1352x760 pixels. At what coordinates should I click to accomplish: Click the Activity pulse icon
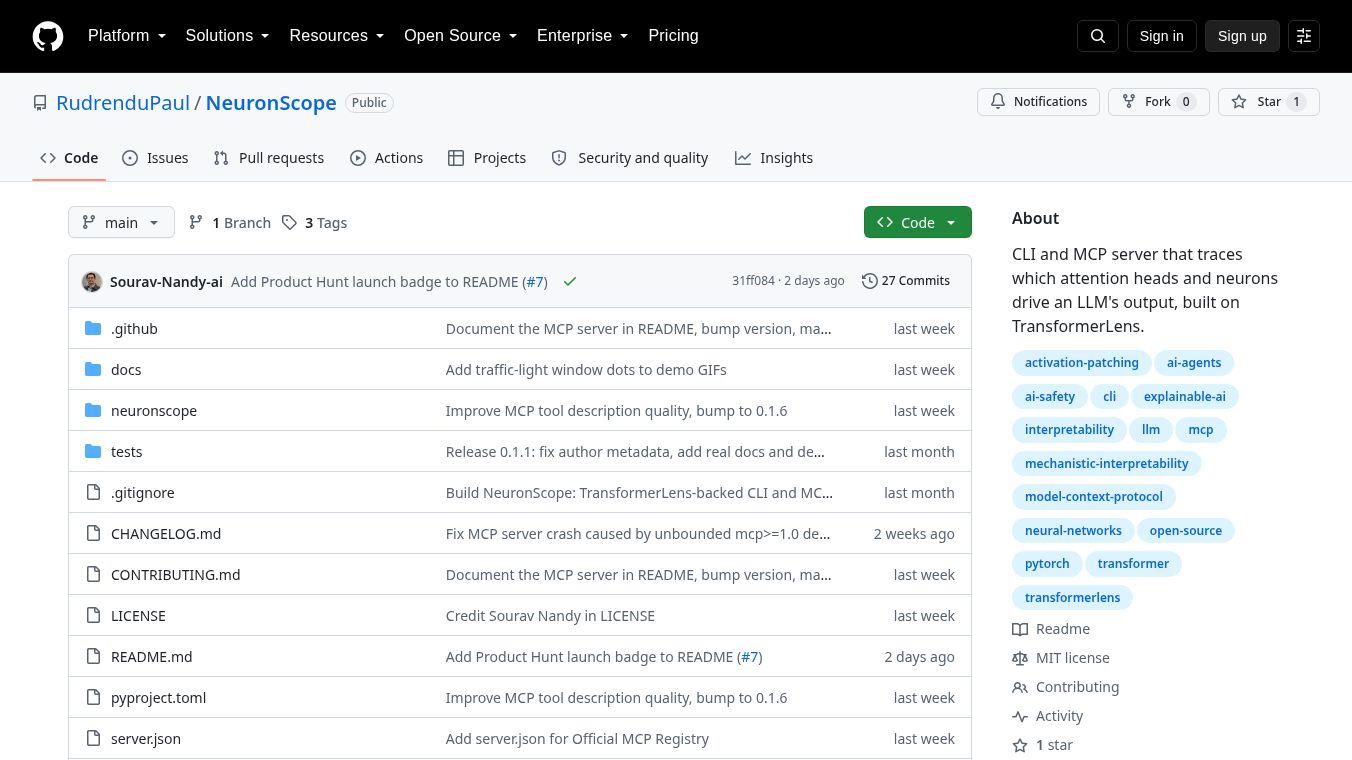coord(1020,716)
